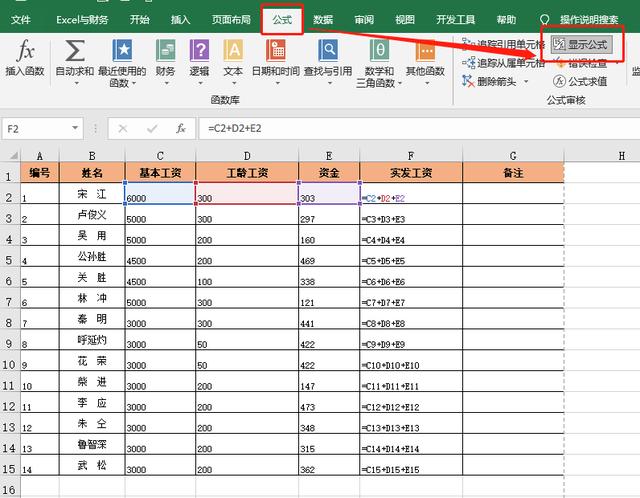Image resolution: width=640 pixels, height=498 pixels.
Task: Switch to the Page Layout (页面布局) tab
Action: click(x=231, y=20)
